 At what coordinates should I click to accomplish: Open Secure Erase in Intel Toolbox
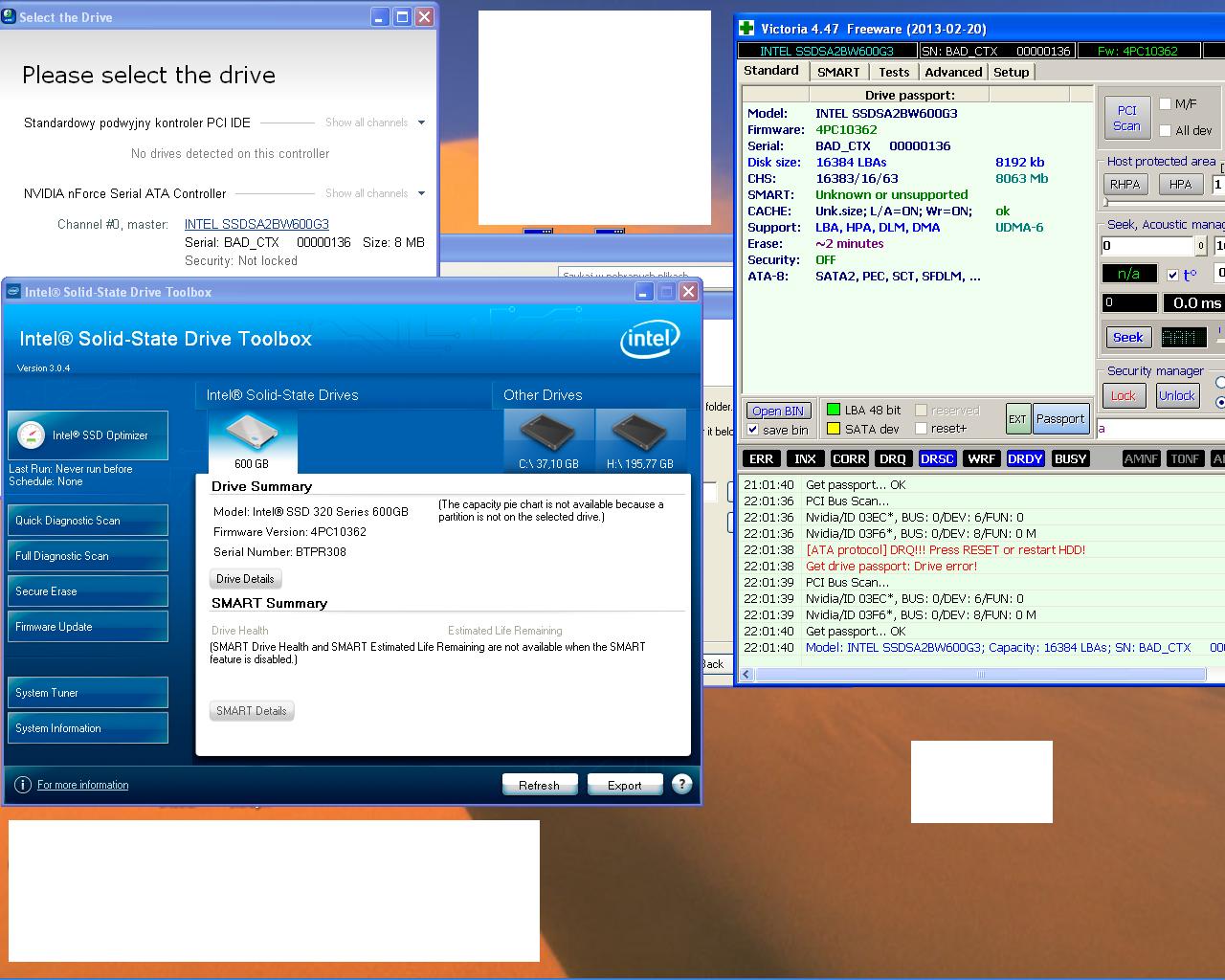[x=88, y=591]
